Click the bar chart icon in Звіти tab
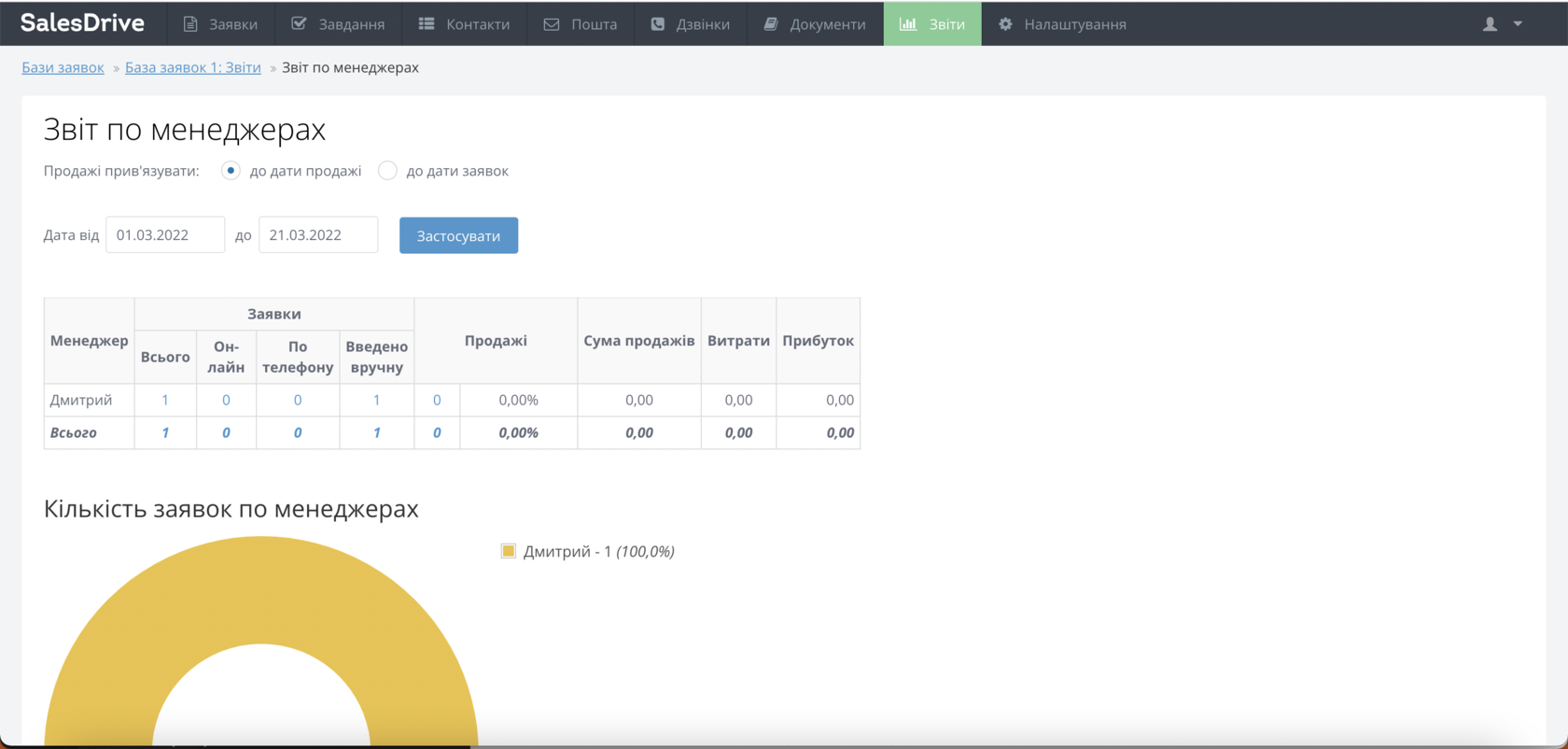Screen dimensions: 1568x749 click(908, 23)
